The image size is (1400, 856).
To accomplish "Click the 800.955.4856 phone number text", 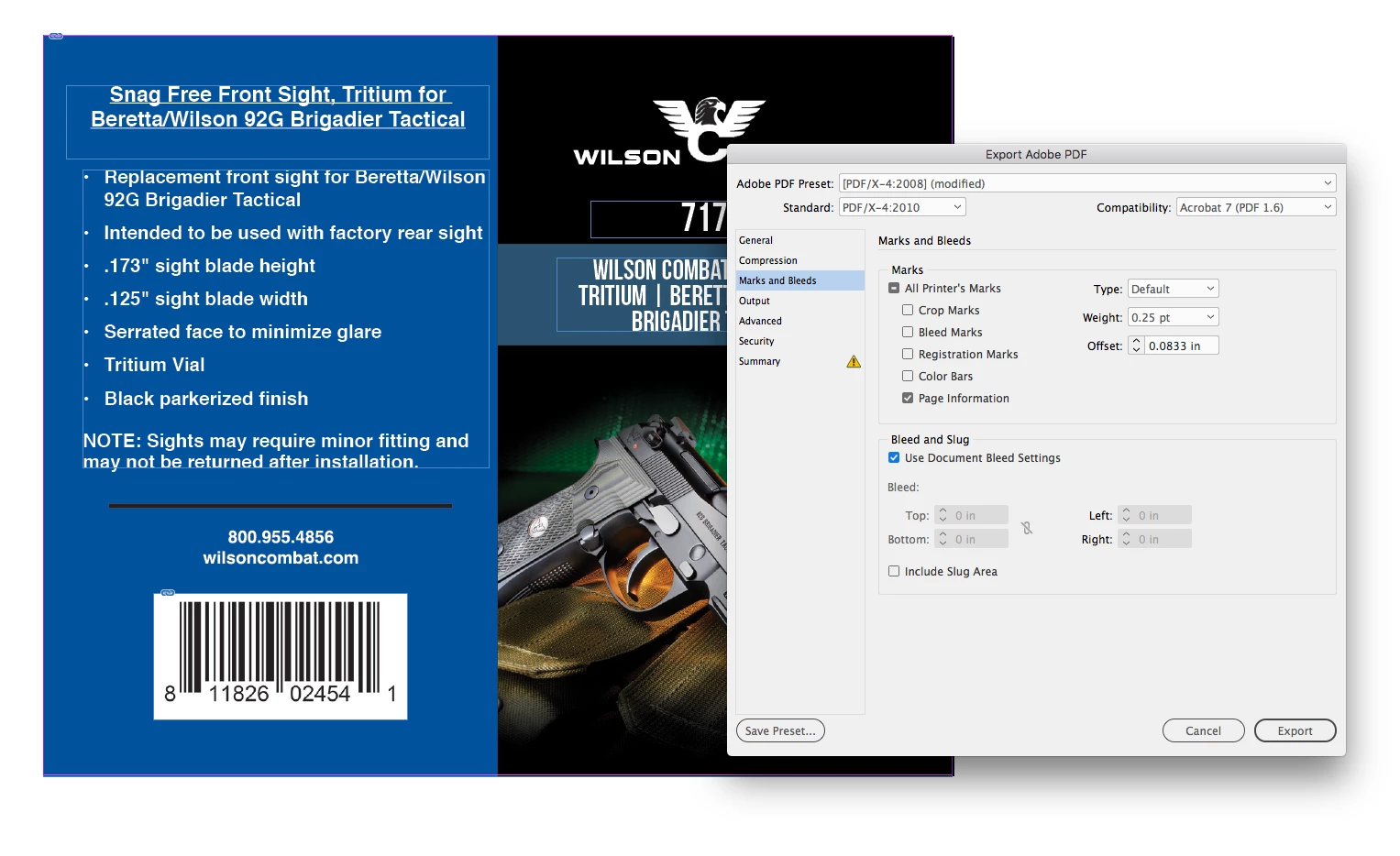I will (x=281, y=537).
